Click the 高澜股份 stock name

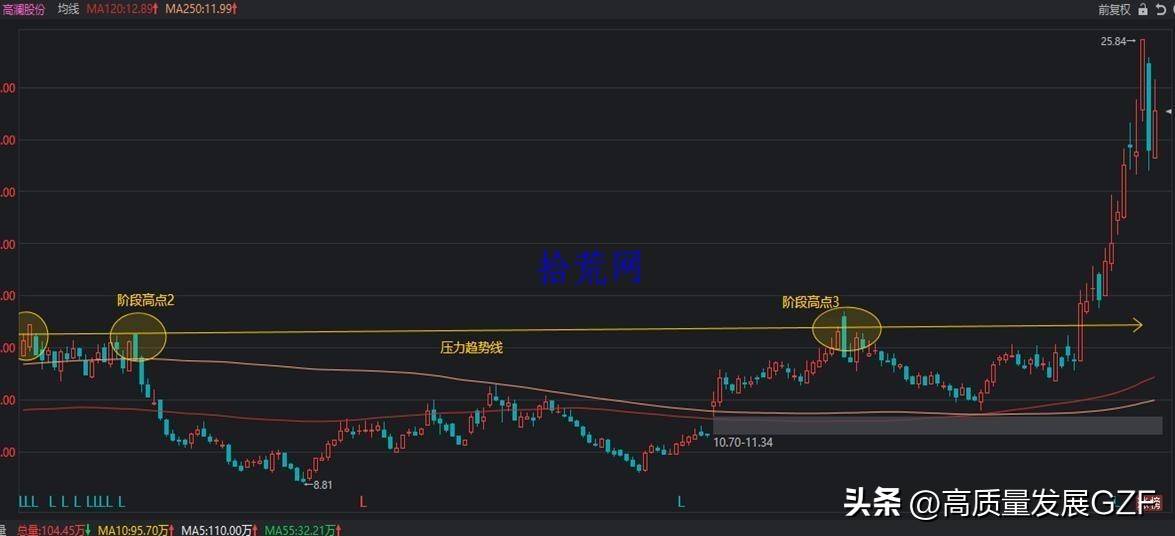[23, 10]
